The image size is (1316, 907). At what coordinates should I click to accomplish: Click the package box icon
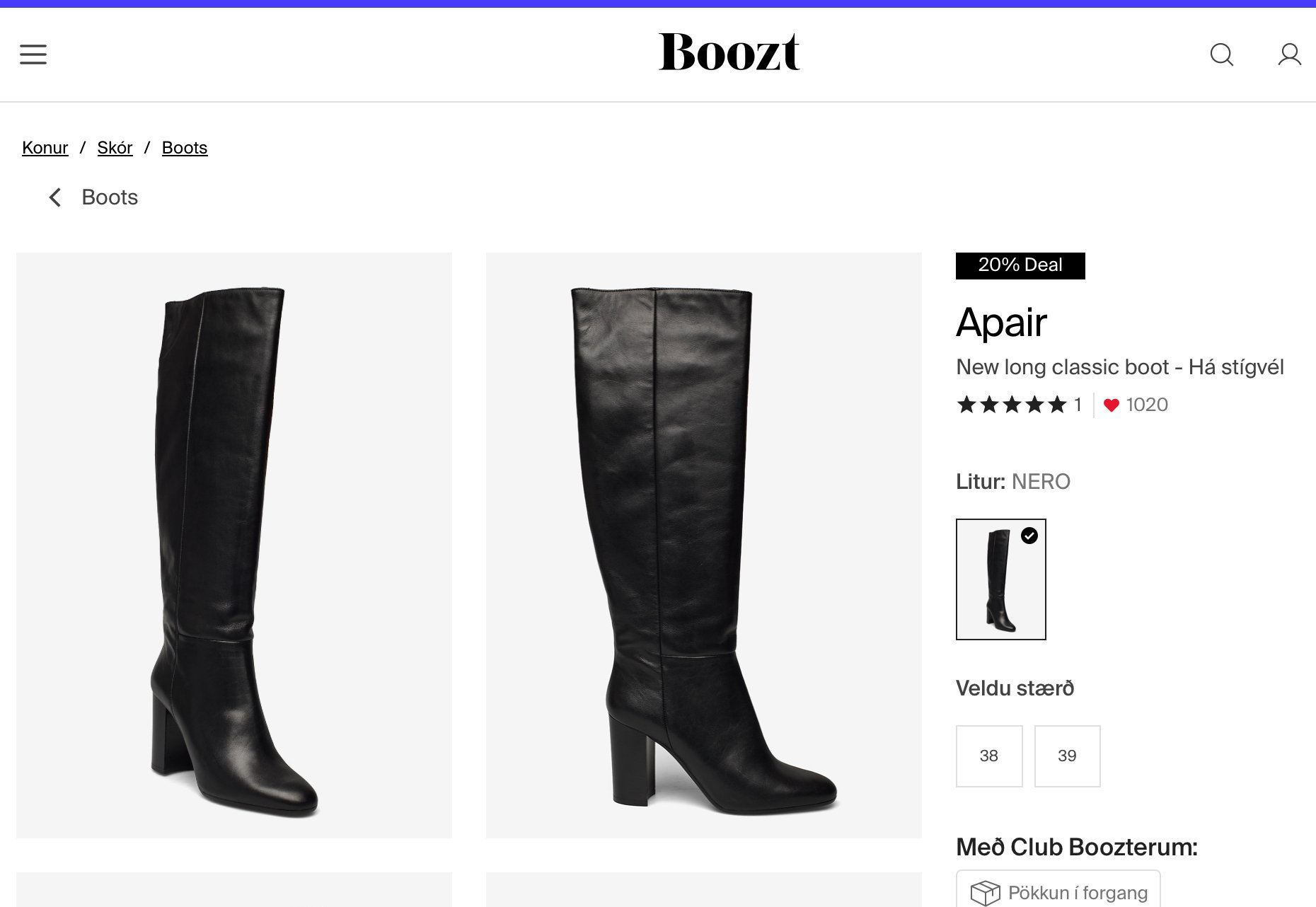(984, 893)
